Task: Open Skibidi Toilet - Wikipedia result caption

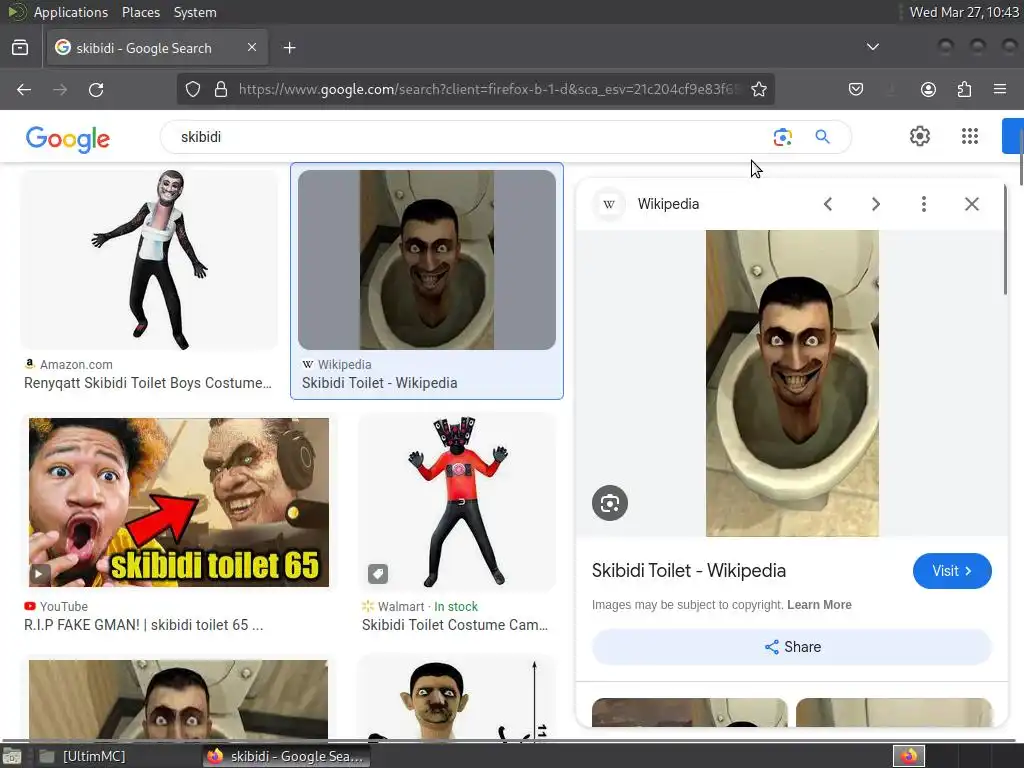Action: 379,383
